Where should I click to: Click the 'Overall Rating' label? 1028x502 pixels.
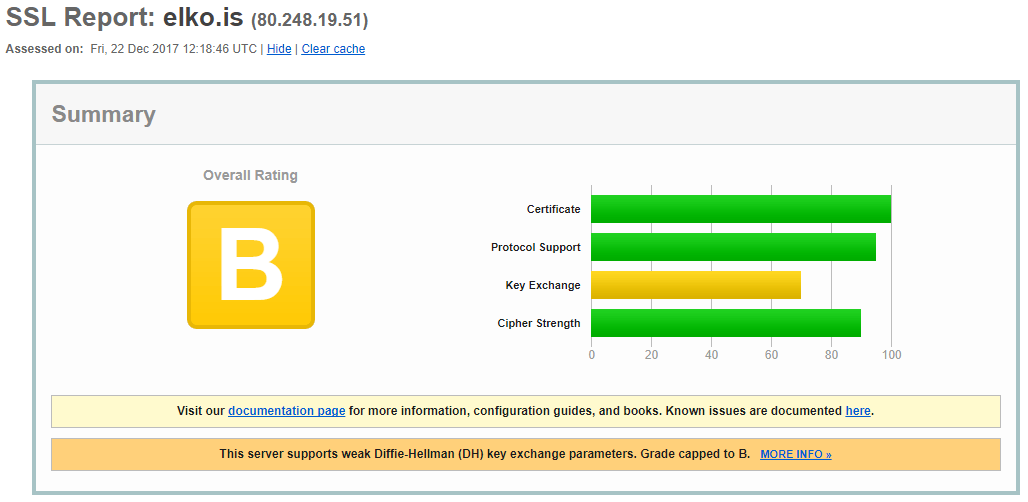point(250,175)
